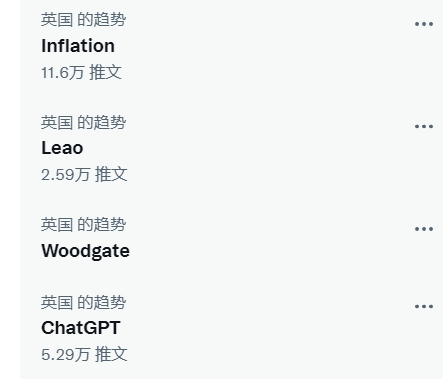Open the Inflation trending topic
Viewport: 443px width, 379px height.
click(x=78, y=46)
